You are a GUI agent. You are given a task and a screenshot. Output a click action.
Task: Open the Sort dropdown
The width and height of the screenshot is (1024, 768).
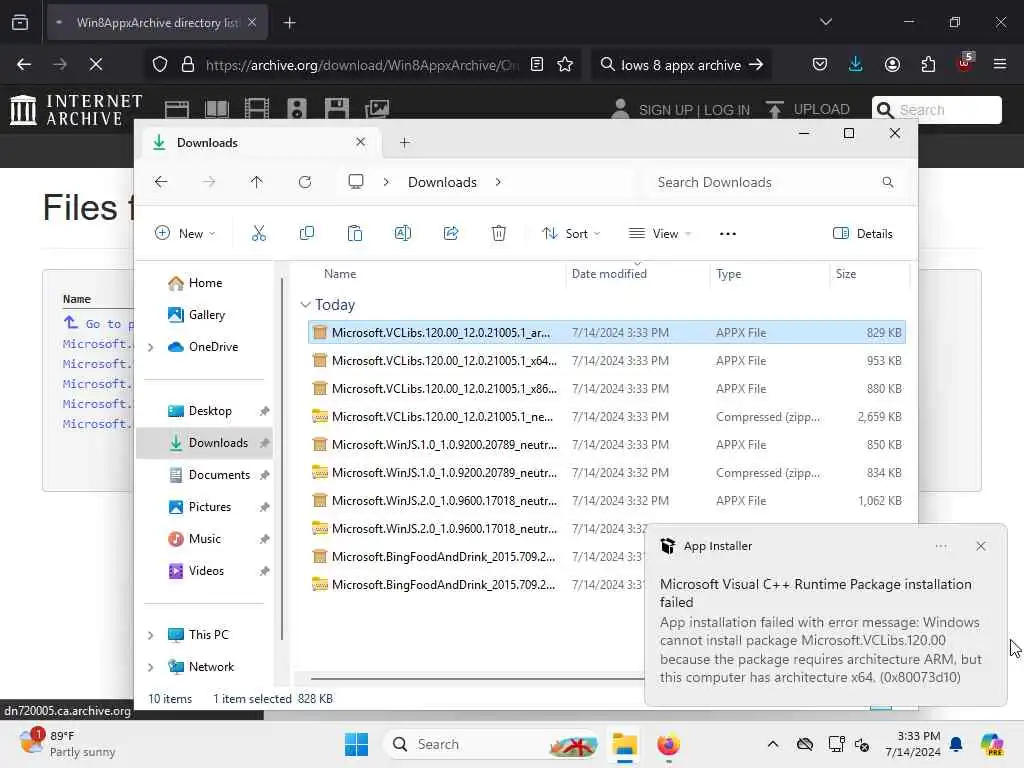pyautogui.click(x=571, y=233)
